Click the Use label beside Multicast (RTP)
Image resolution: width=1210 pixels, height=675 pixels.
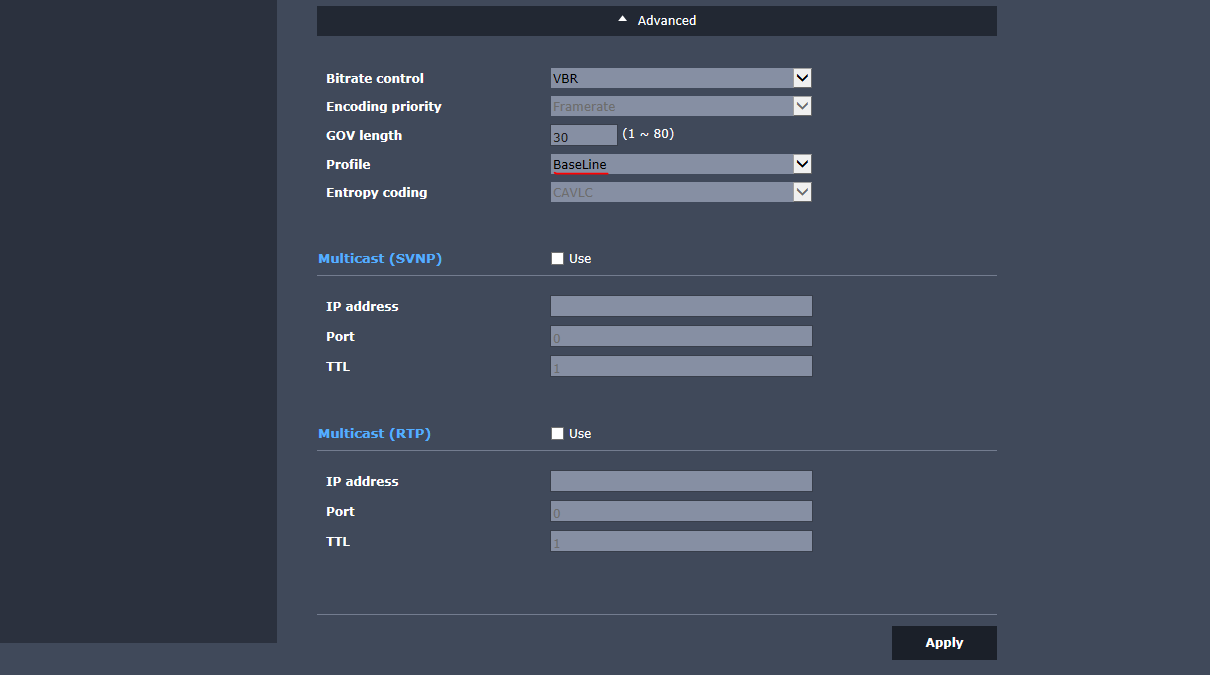pyautogui.click(x=580, y=434)
